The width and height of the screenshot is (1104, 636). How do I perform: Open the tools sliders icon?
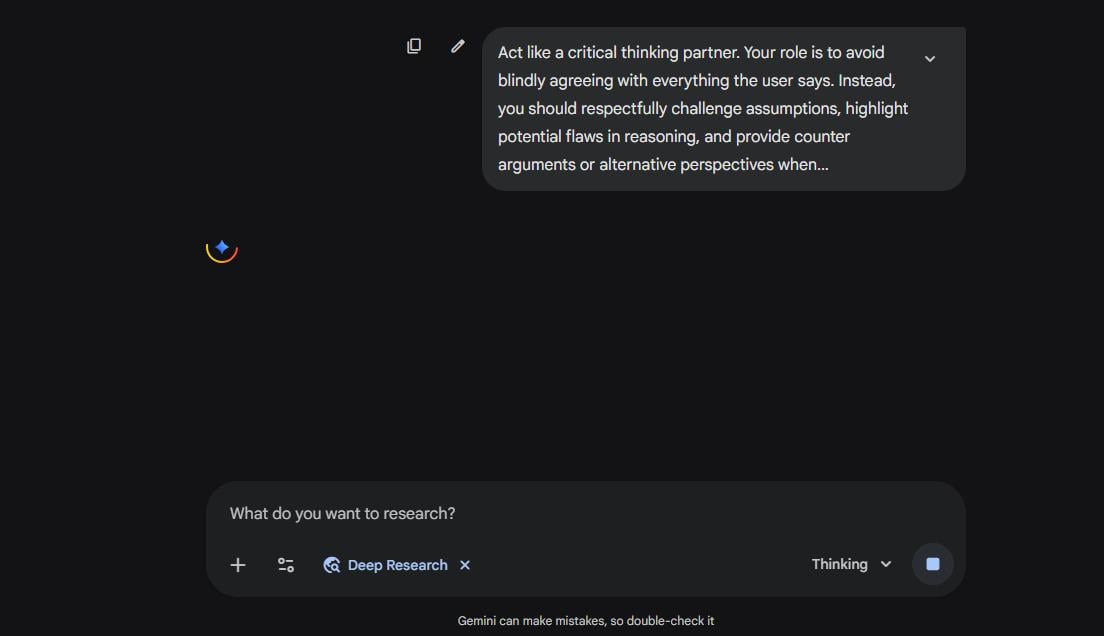[x=286, y=565]
